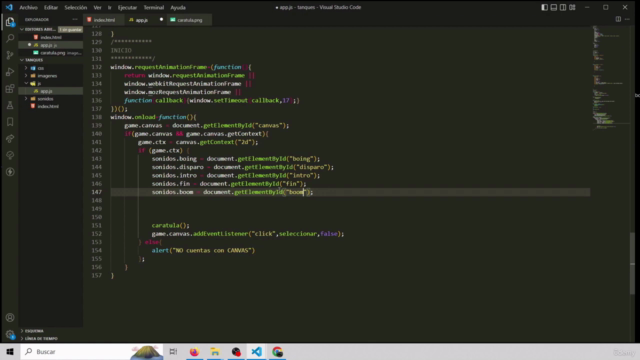Open the Archivo menu

coord(28,7)
